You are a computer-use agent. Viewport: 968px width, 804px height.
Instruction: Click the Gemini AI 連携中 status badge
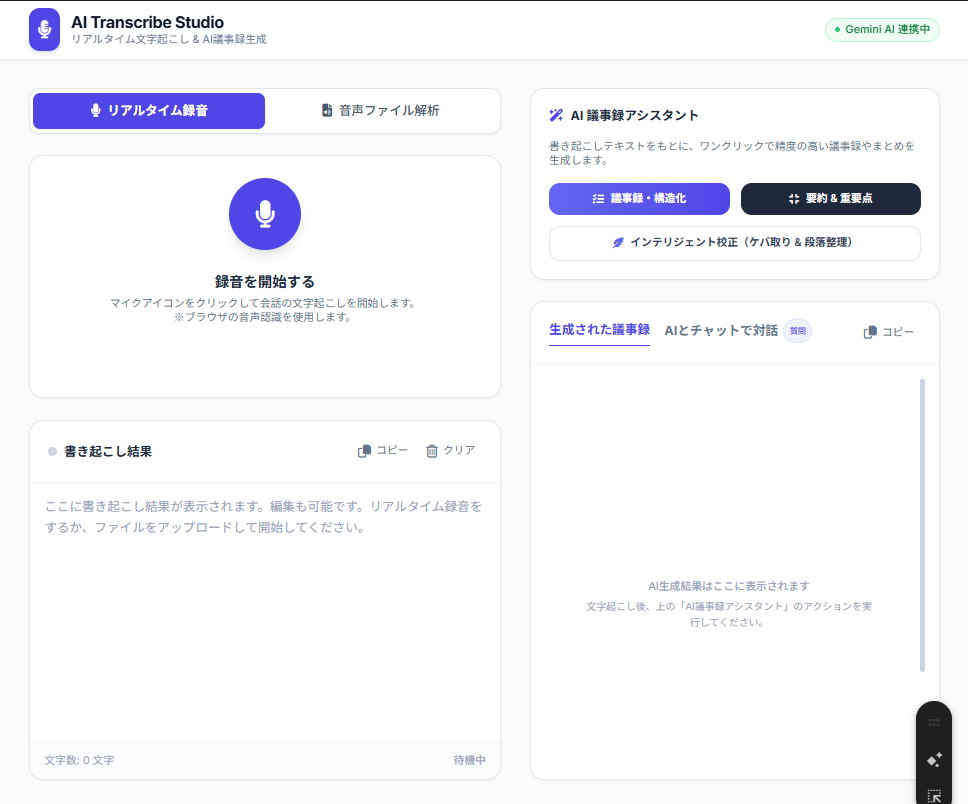882,30
